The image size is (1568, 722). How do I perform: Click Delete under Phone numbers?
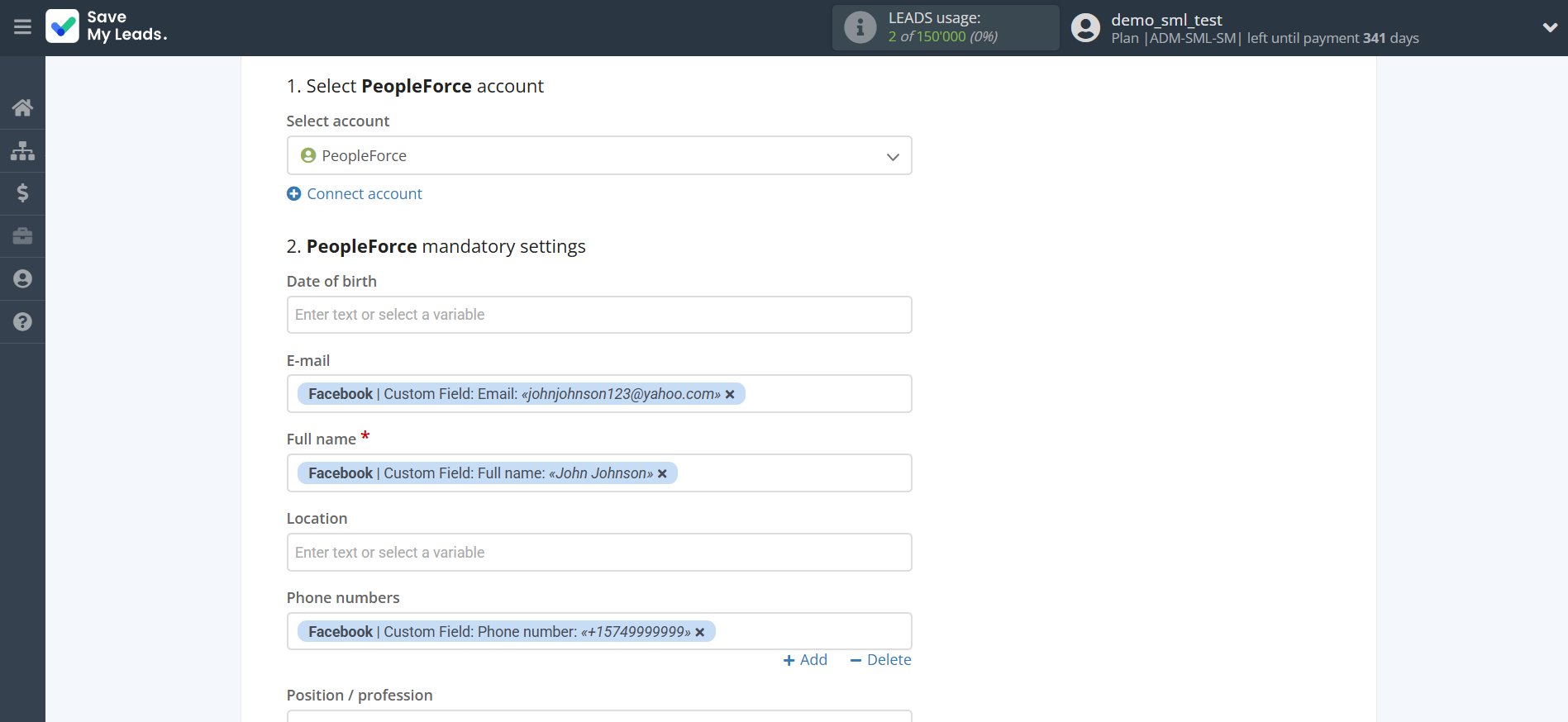(880, 660)
